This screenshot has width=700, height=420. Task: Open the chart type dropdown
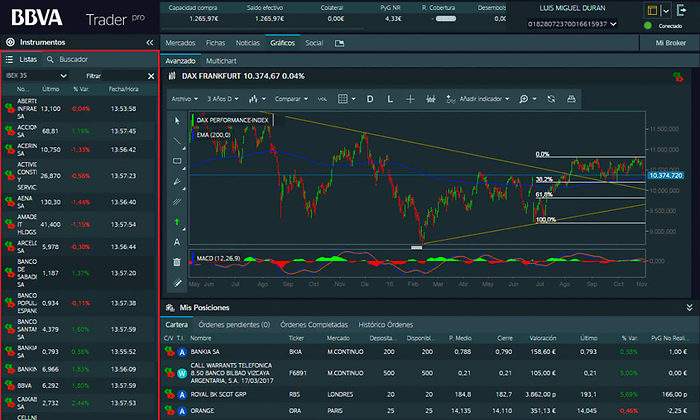[x=257, y=99]
